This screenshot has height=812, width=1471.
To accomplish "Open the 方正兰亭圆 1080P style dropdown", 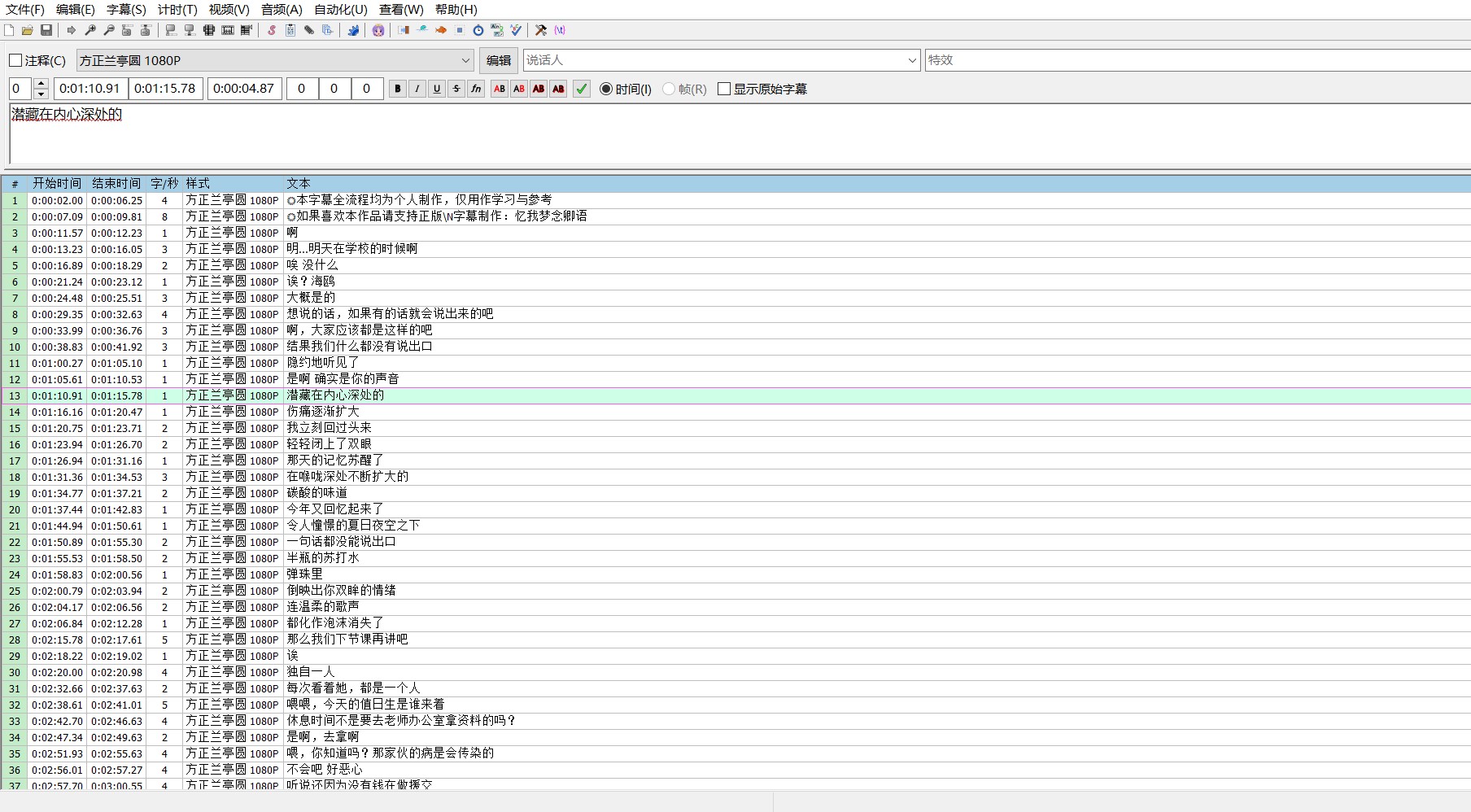I will pos(275,60).
